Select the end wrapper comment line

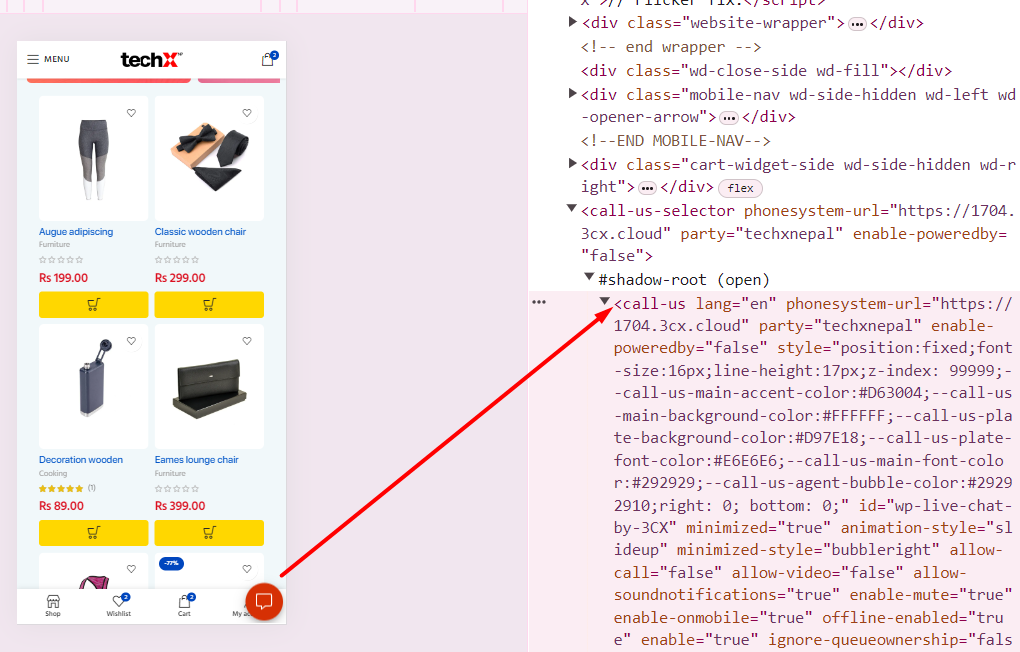point(671,47)
